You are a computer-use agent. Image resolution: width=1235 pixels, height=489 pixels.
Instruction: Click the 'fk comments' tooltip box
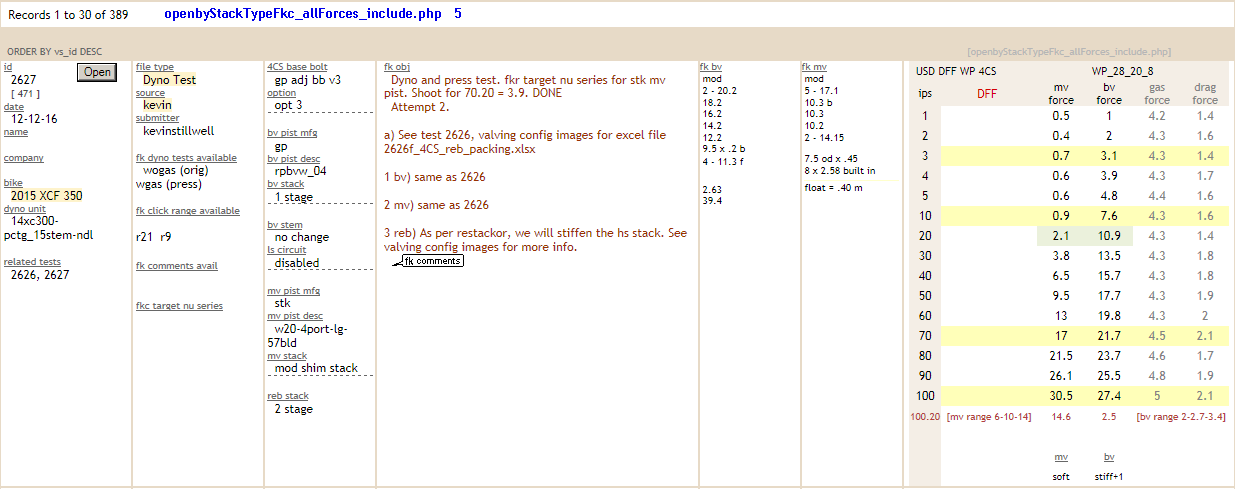click(x=432, y=261)
